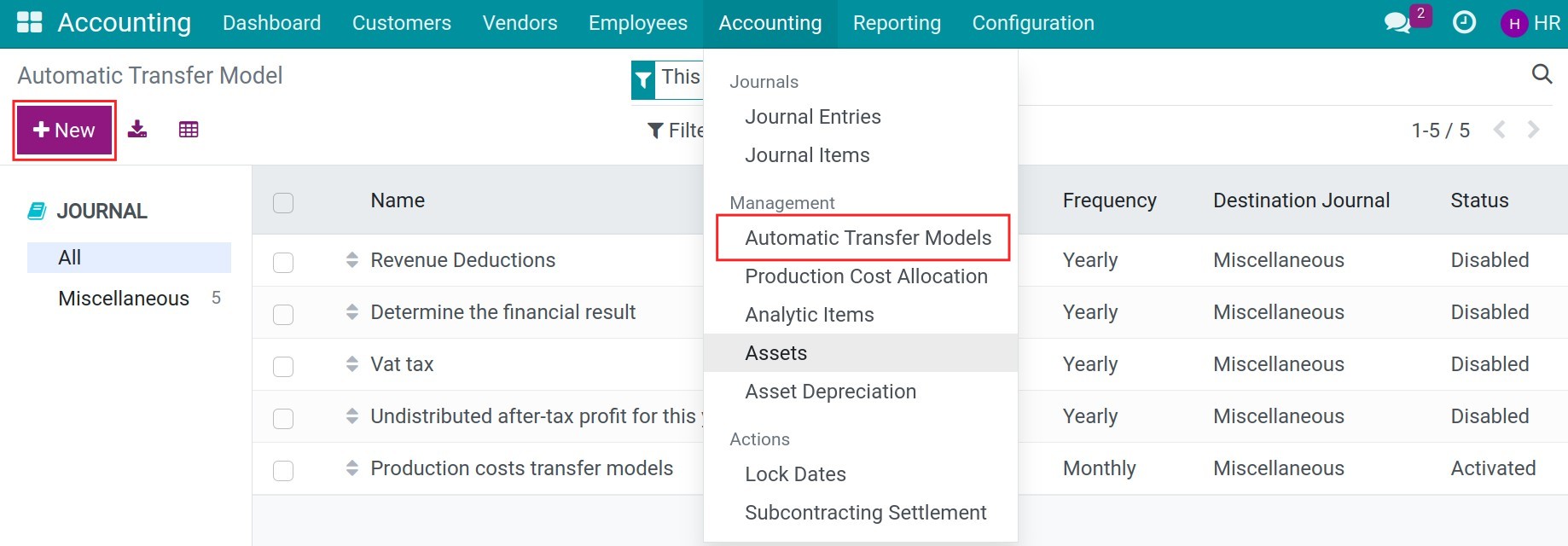Open the Customers menu

pos(402,23)
